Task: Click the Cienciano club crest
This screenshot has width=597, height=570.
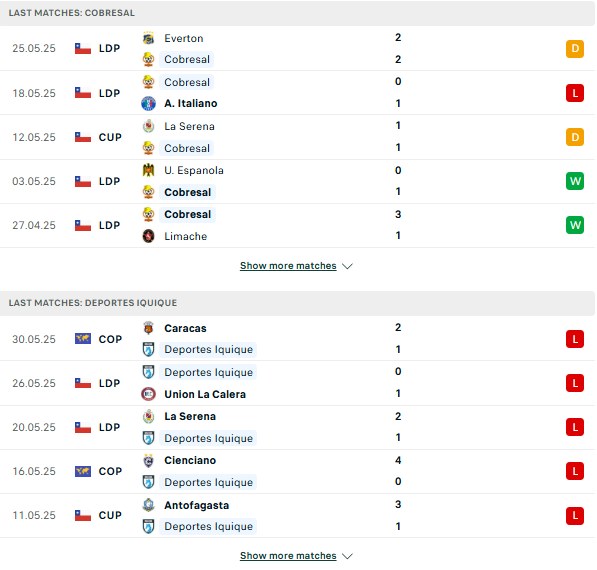Action: (x=148, y=460)
